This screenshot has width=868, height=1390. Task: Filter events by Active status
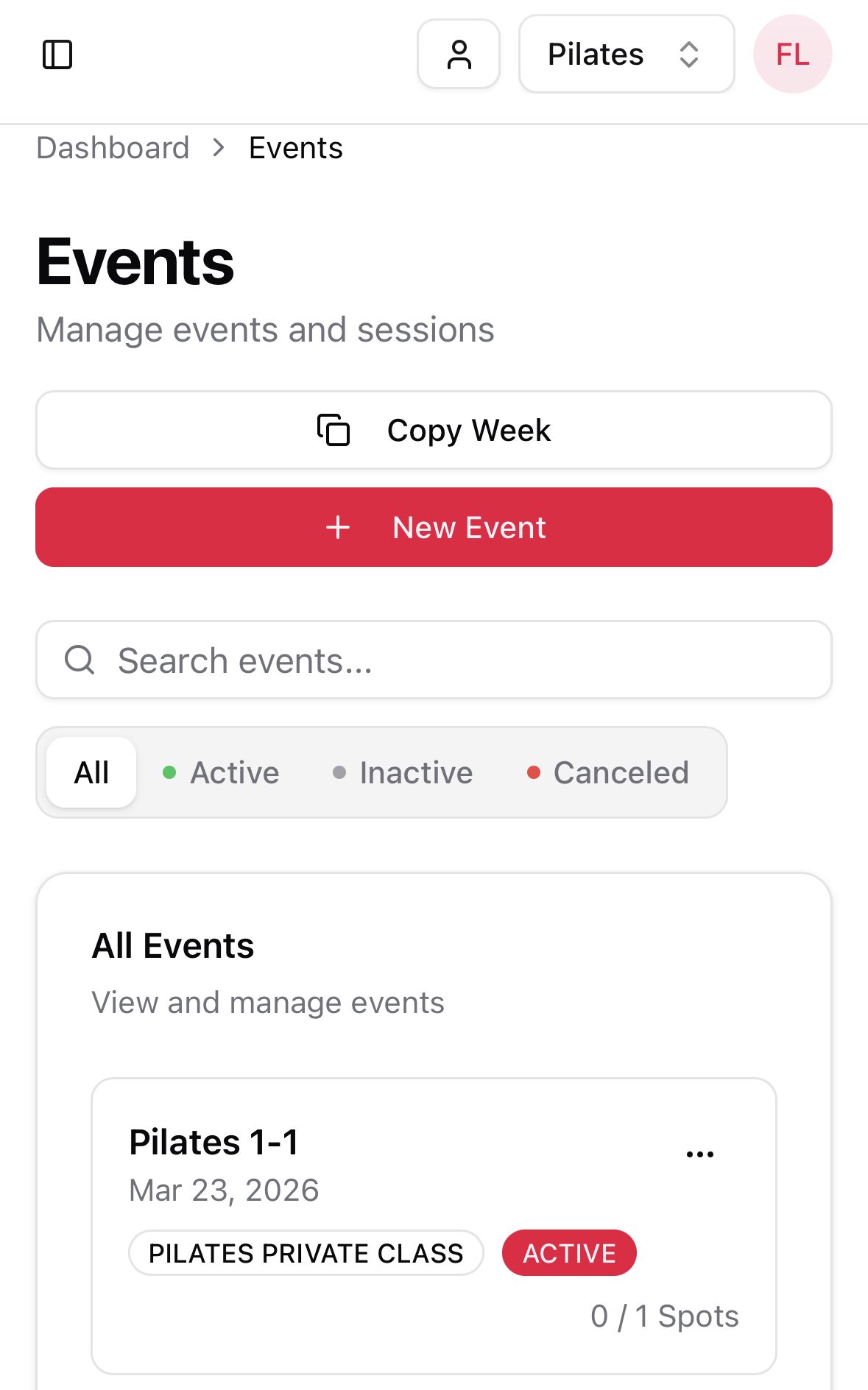pyautogui.click(x=222, y=772)
